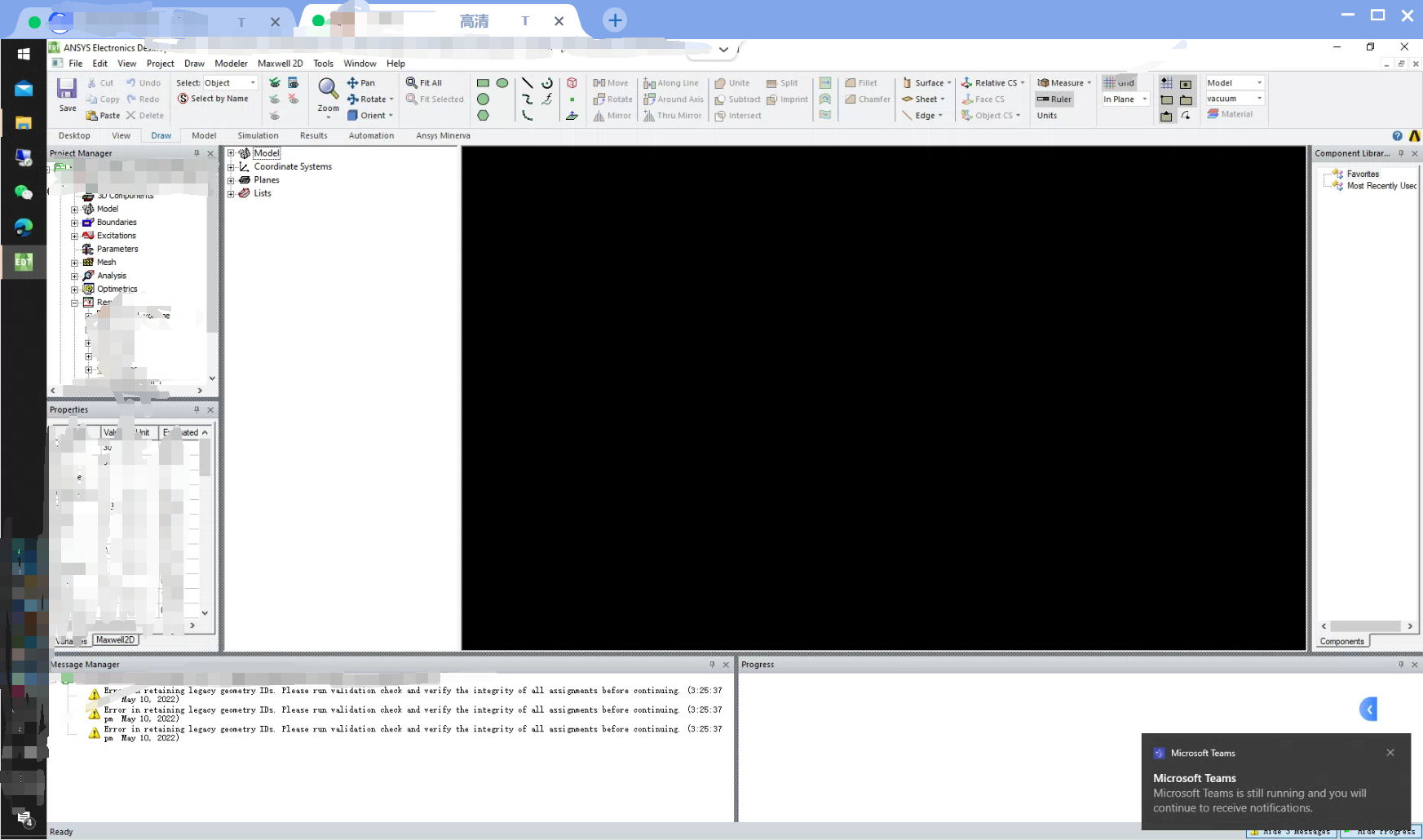Viewport: 1423px width, 840px height.
Task: Draw a rectangle with rectangle tool
Action: point(483,83)
